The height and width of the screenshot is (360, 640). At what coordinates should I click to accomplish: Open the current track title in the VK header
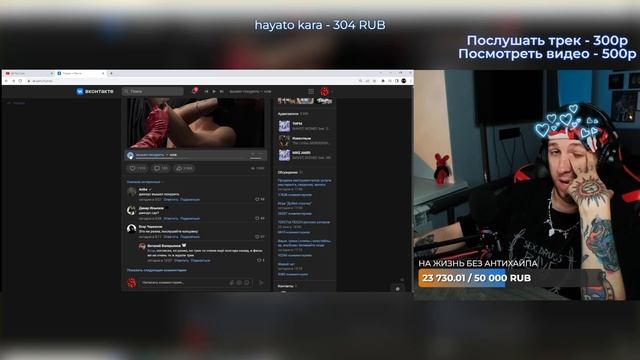250,91
